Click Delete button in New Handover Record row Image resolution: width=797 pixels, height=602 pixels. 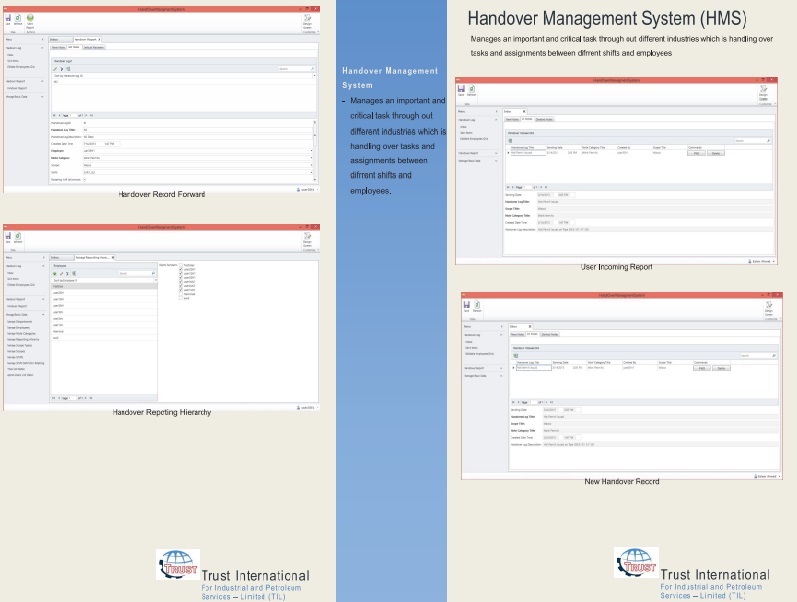[x=721, y=368]
